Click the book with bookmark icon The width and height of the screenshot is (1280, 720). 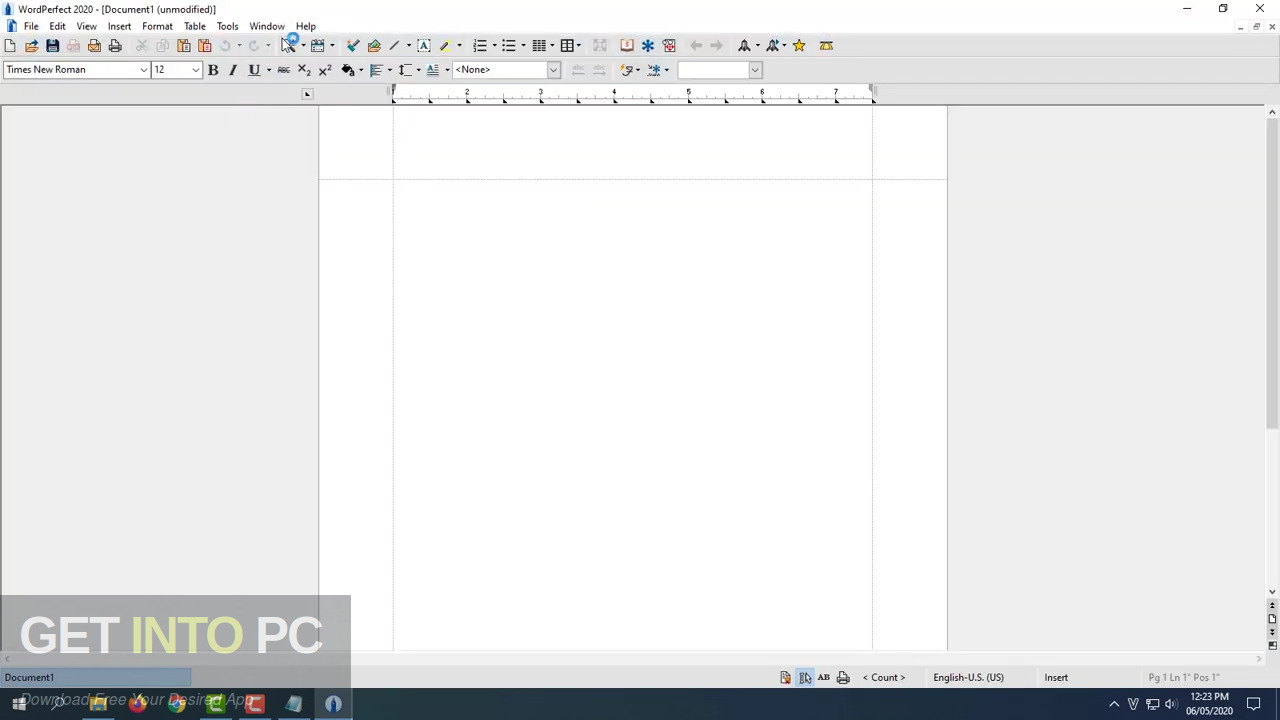coord(627,46)
